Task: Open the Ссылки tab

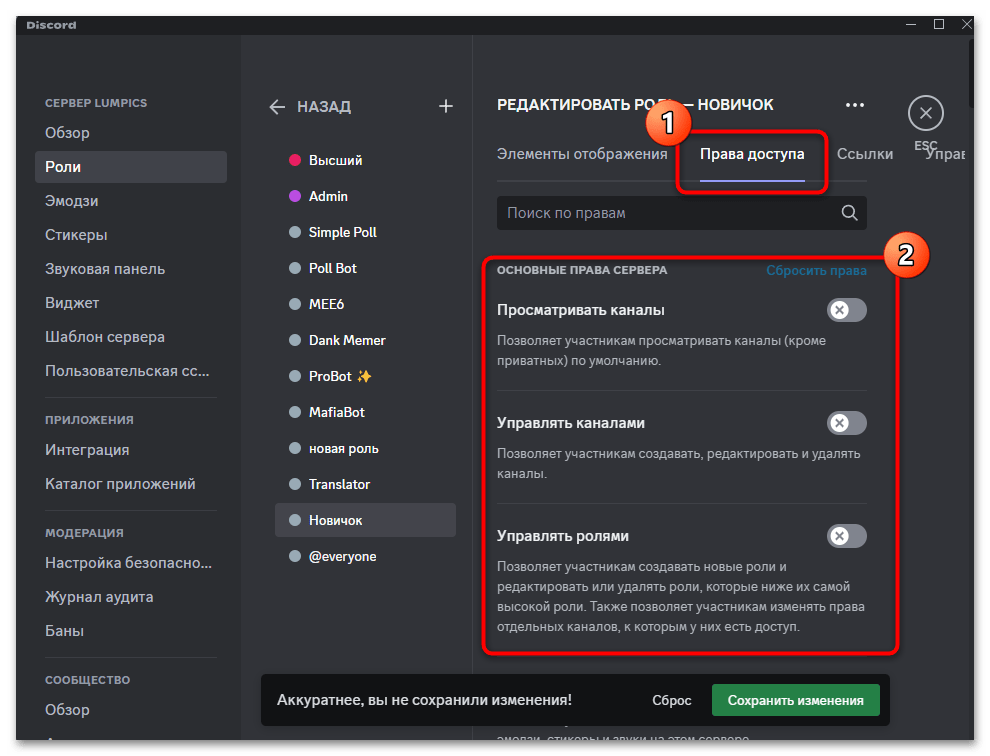Action: coord(865,154)
